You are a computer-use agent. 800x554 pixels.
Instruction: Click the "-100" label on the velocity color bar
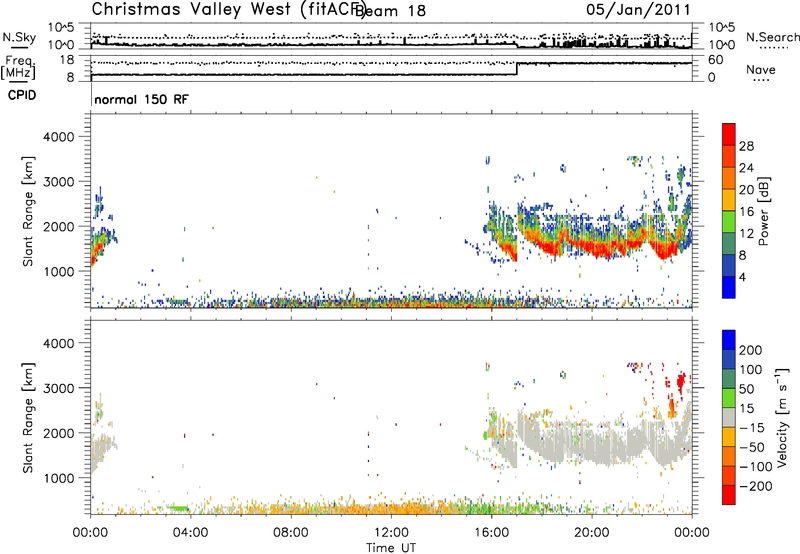pyautogui.click(x=756, y=467)
